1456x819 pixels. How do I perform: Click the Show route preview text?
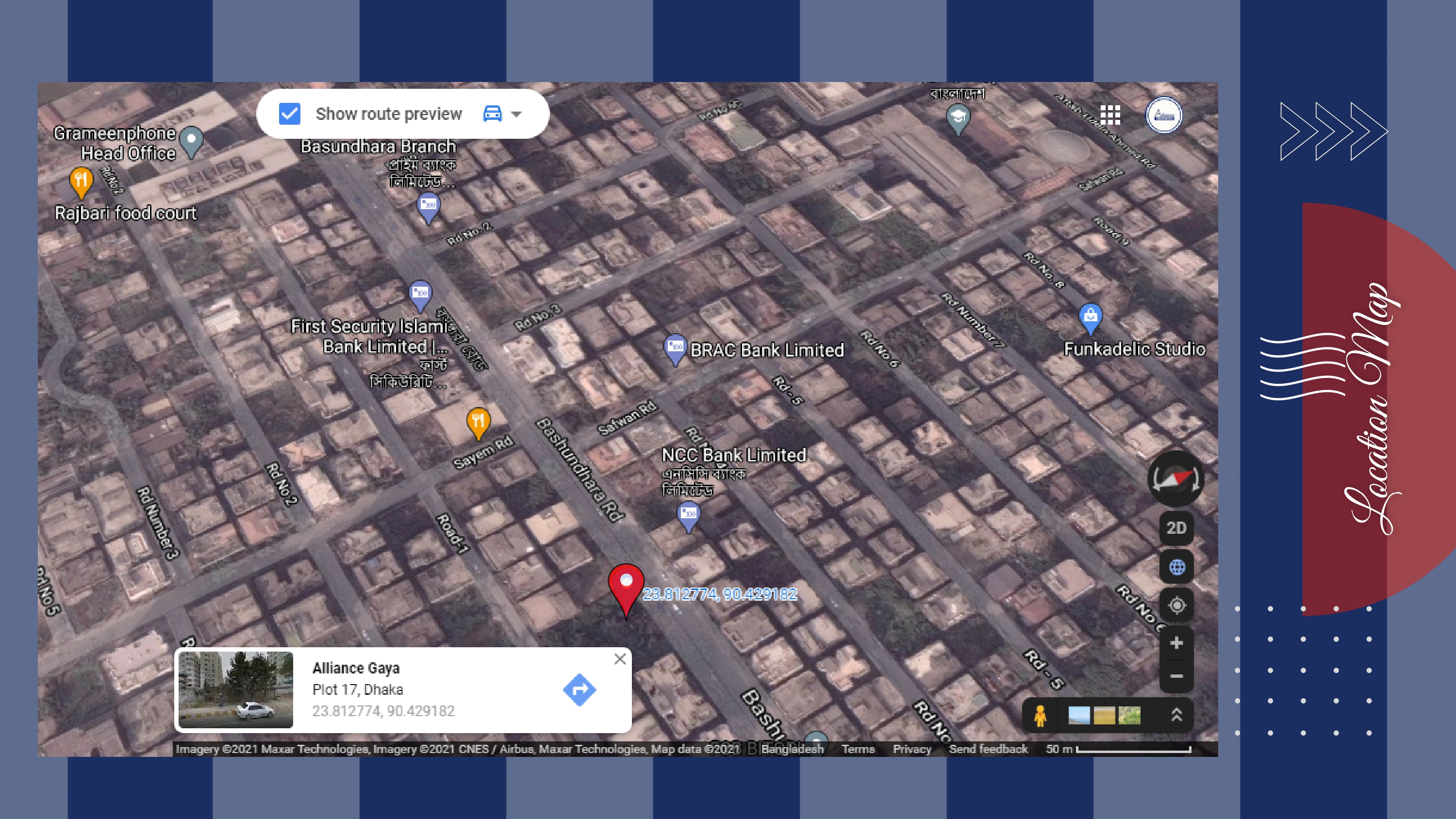click(x=389, y=114)
